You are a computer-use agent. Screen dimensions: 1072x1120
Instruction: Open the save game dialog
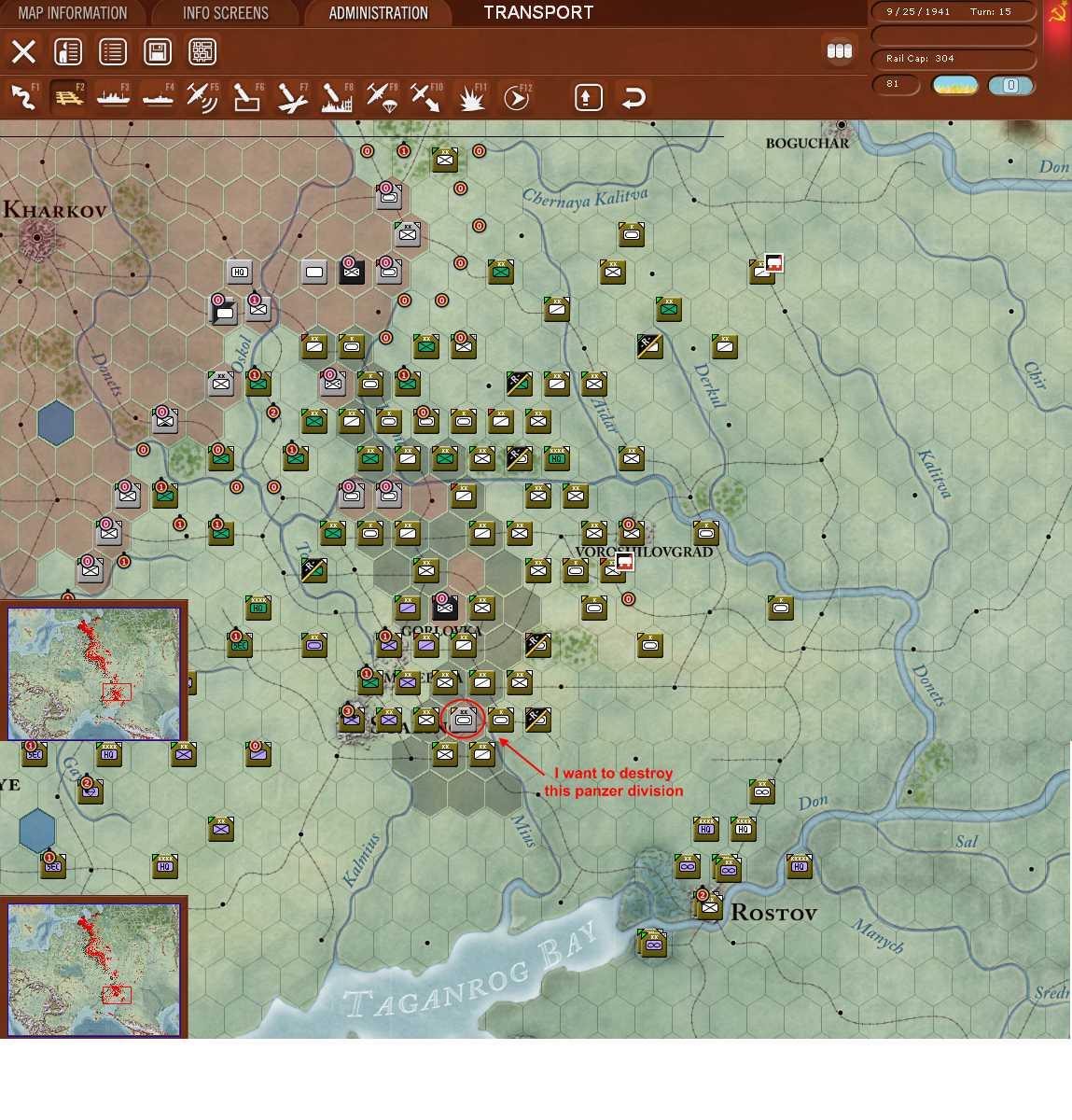click(158, 51)
